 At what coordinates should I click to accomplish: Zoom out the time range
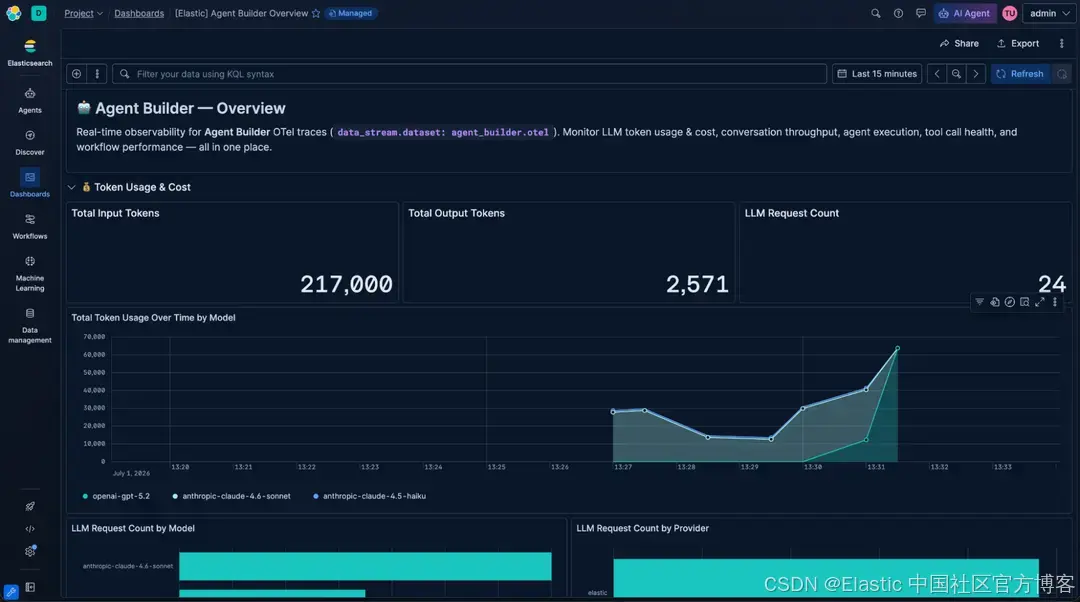click(x=956, y=74)
